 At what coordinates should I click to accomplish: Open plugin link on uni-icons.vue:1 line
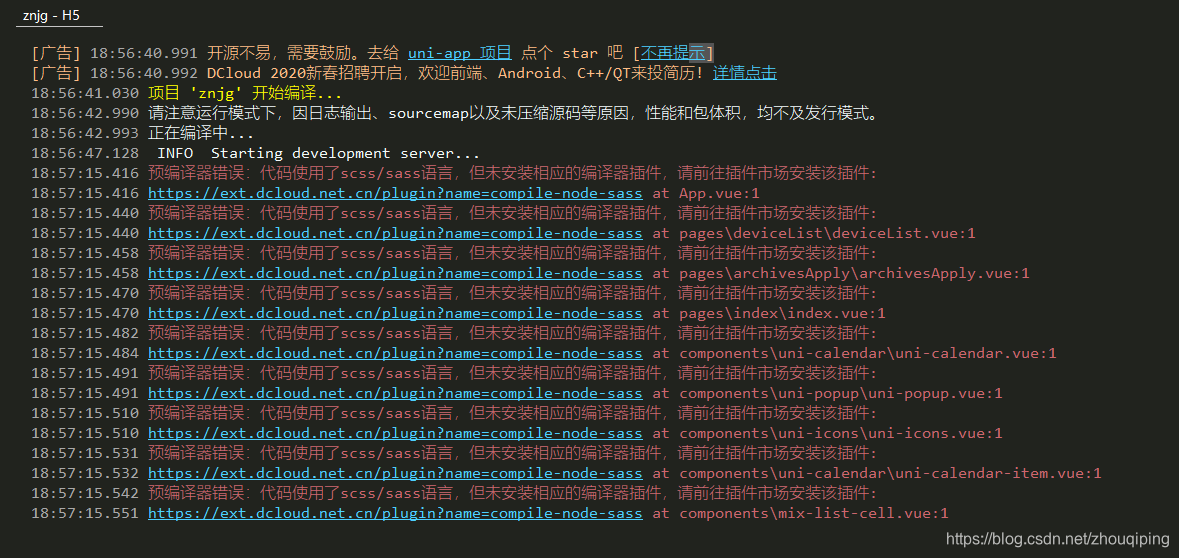pyautogui.click(x=395, y=433)
